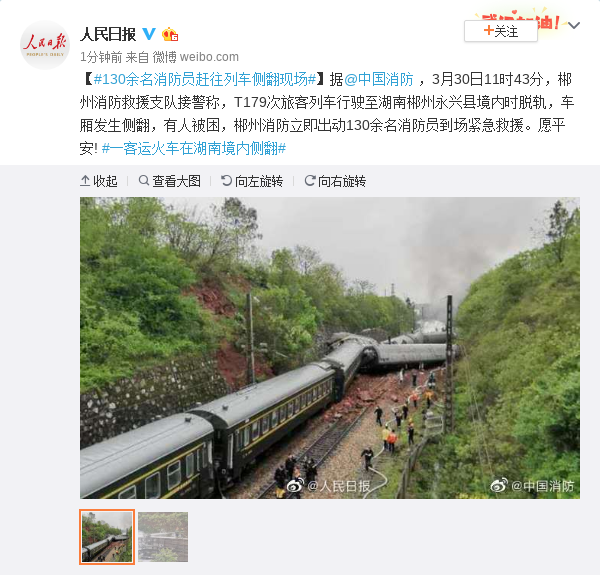Open the 人民日报 account name link
600x575 pixels.
click(108, 34)
